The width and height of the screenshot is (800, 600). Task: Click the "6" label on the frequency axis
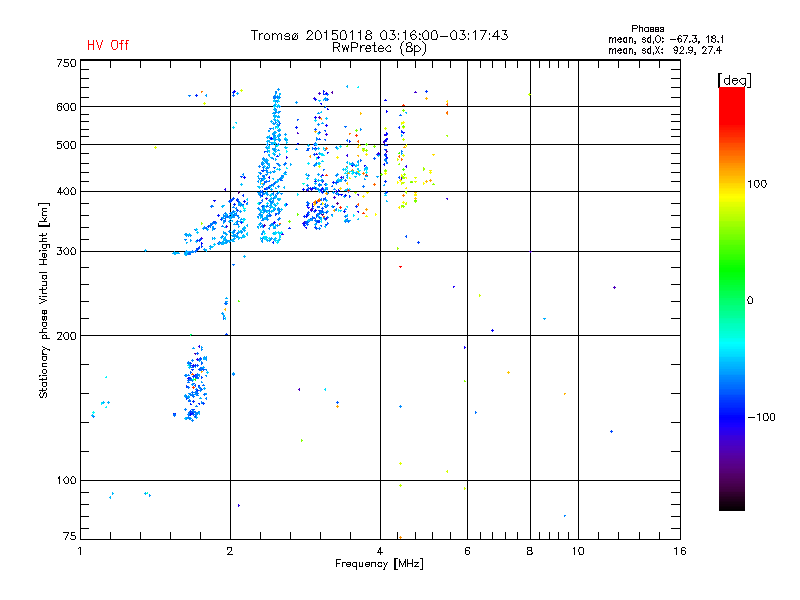pyautogui.click(x=467, y=551)
